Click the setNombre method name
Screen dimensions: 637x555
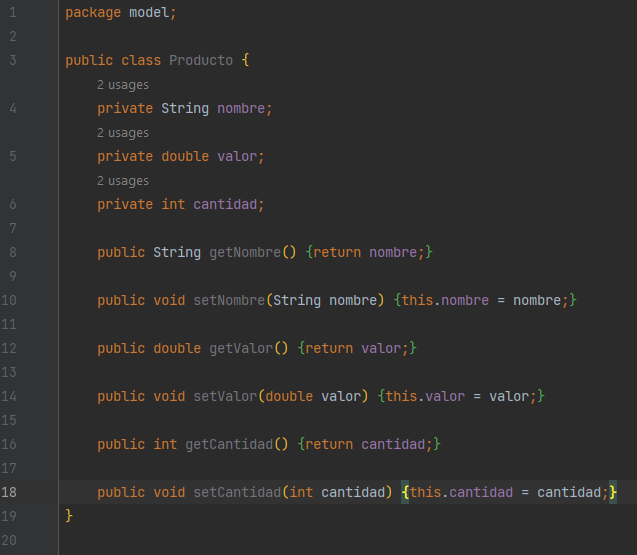(229, 300)
